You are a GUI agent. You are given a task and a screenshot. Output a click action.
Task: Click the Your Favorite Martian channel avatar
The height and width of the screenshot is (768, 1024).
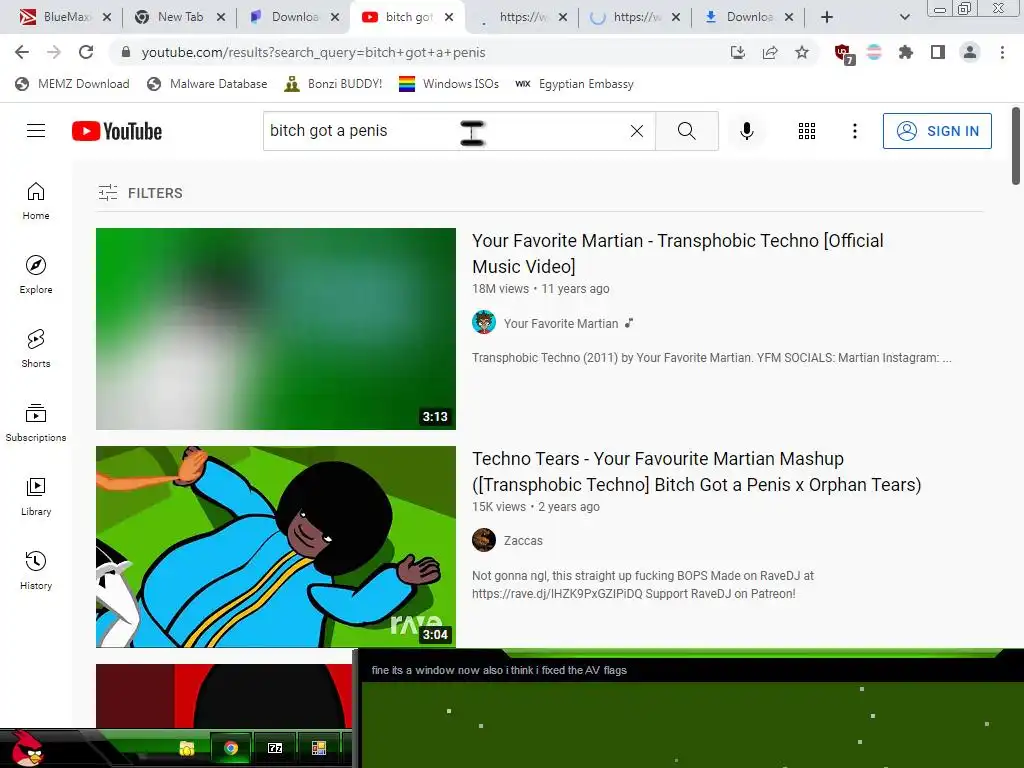[x=484, y=323]
